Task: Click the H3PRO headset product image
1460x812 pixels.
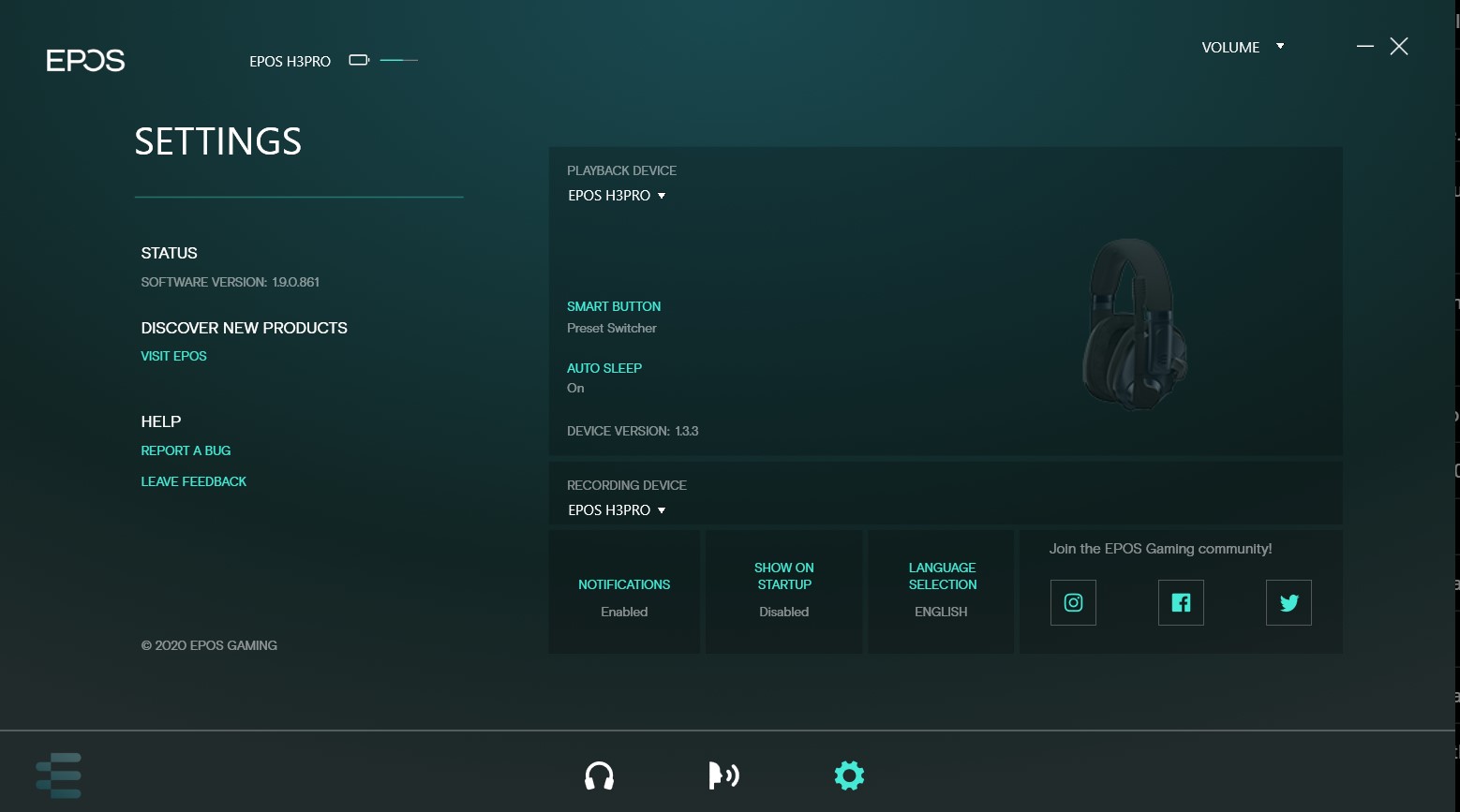Action: click(x=1135, y=323)
